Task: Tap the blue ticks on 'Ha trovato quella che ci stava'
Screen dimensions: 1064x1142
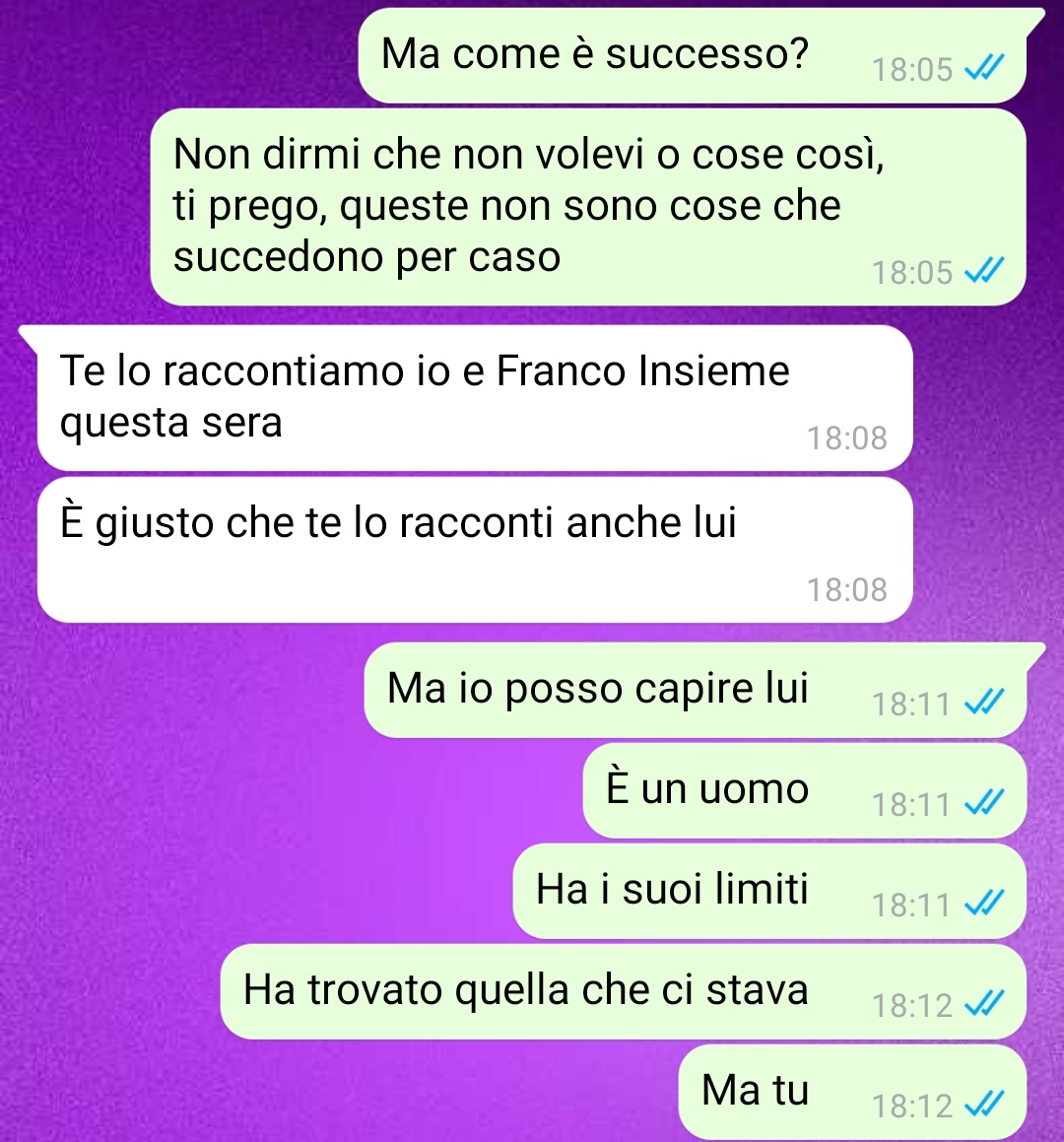Action: click(984, 1004)
